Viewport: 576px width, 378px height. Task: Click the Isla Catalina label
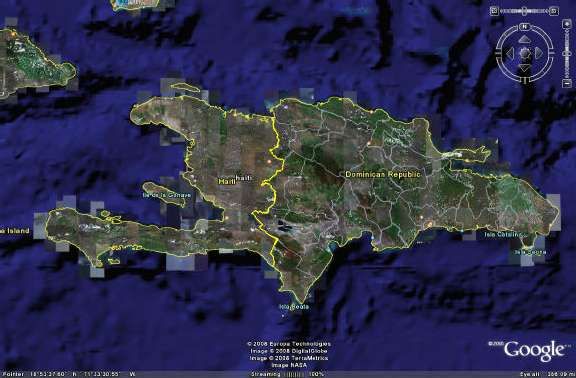point(503,234)
